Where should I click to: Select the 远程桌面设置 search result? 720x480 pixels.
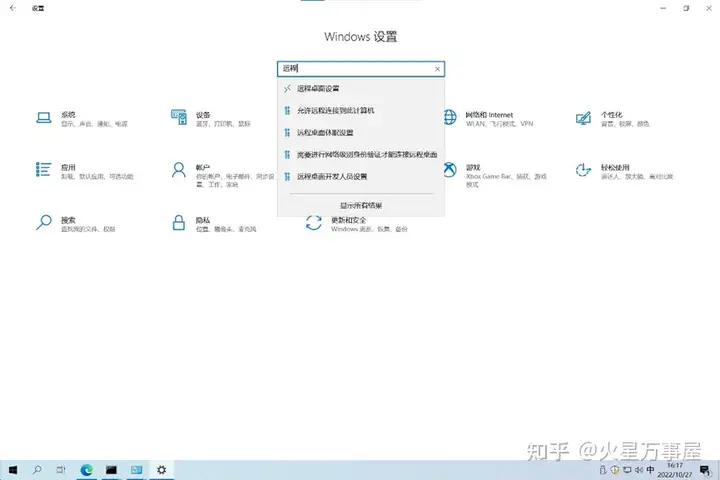pos(361,89)
